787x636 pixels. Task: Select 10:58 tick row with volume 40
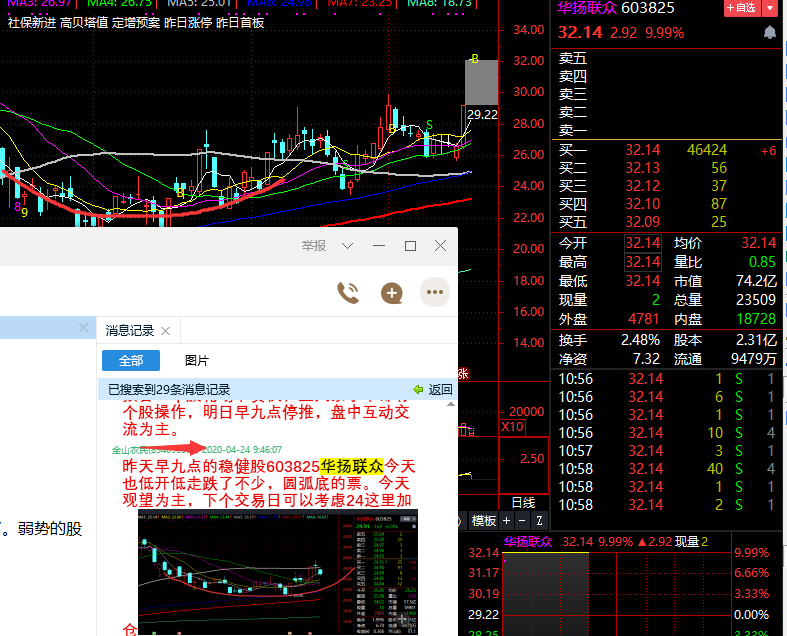668,469
